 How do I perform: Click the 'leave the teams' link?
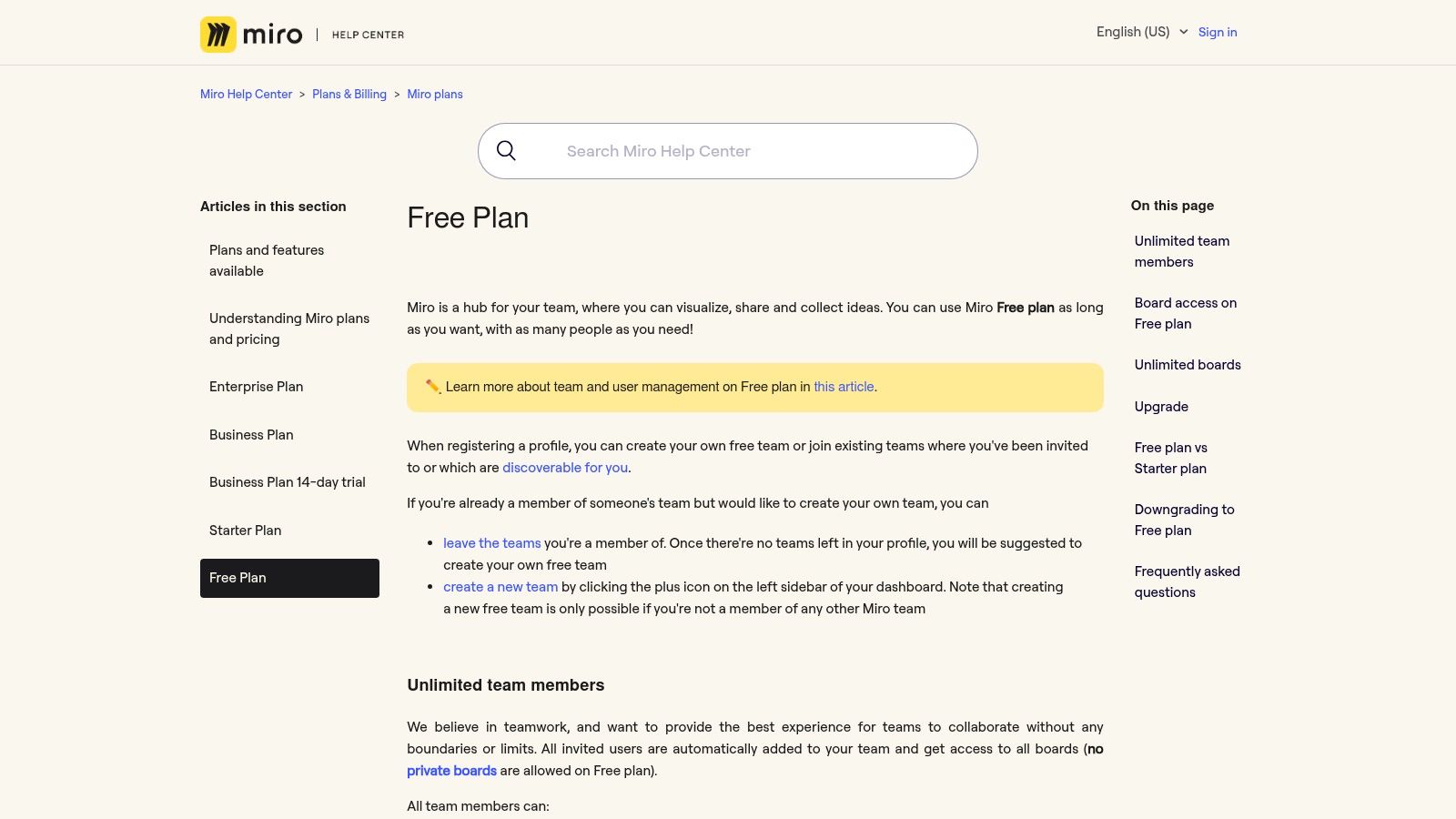pos(491,542)
